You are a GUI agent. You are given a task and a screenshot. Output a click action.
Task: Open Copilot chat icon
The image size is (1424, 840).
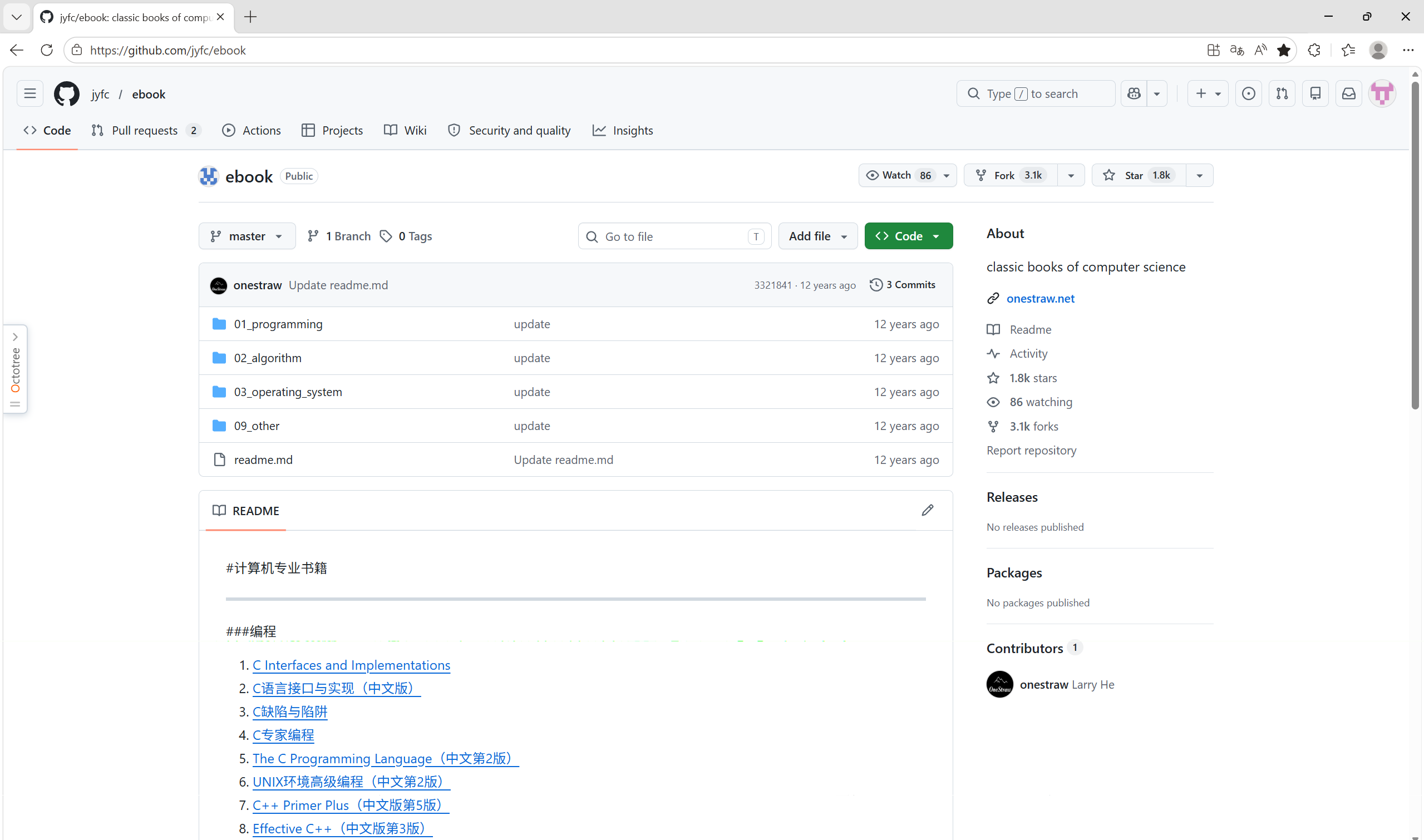pyautogui.click(x=1134, y=94)
